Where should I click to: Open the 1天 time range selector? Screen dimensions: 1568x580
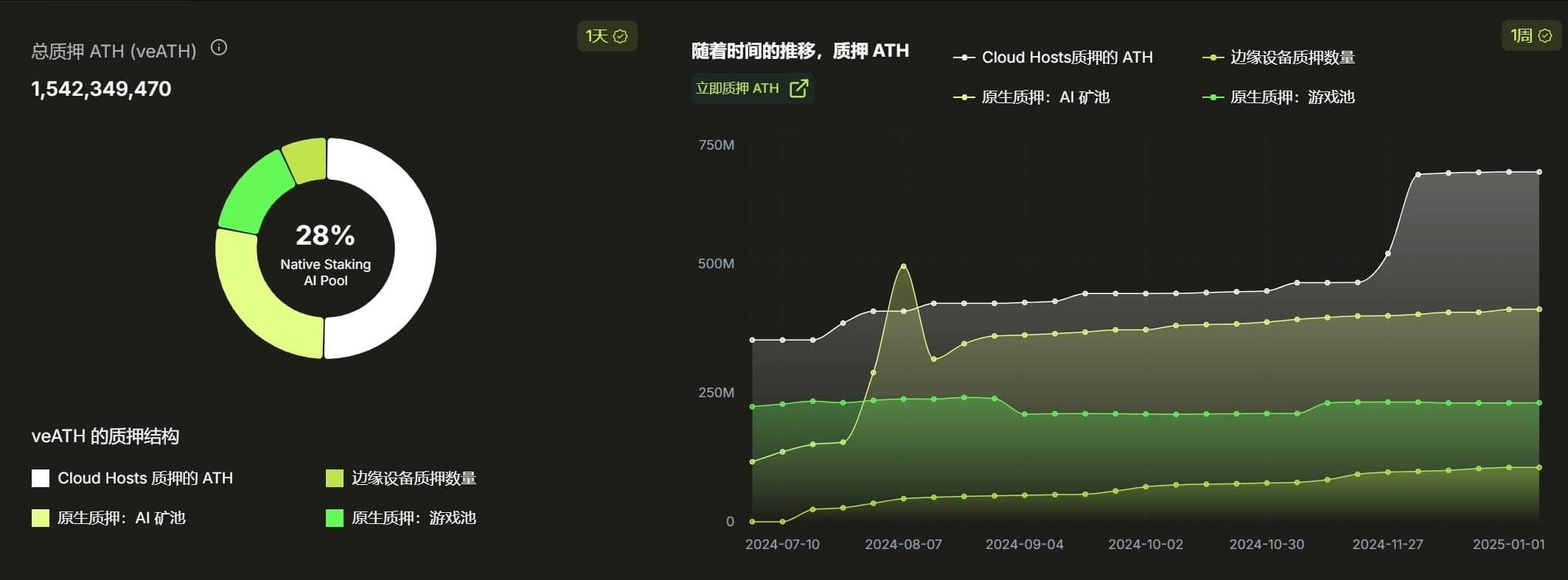click(x=607, y=36)
